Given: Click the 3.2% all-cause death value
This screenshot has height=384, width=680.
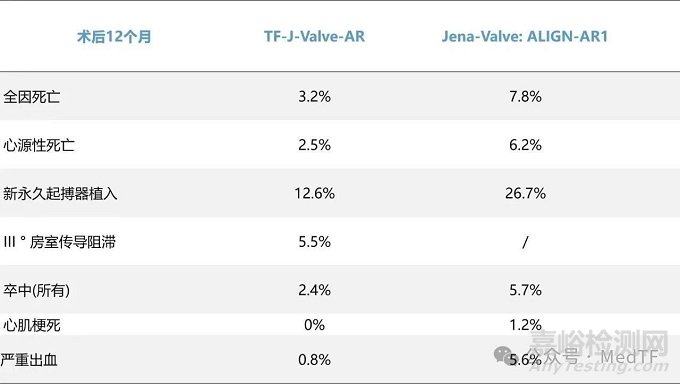Looking at the screenshot, I should (x=314, y=96).
